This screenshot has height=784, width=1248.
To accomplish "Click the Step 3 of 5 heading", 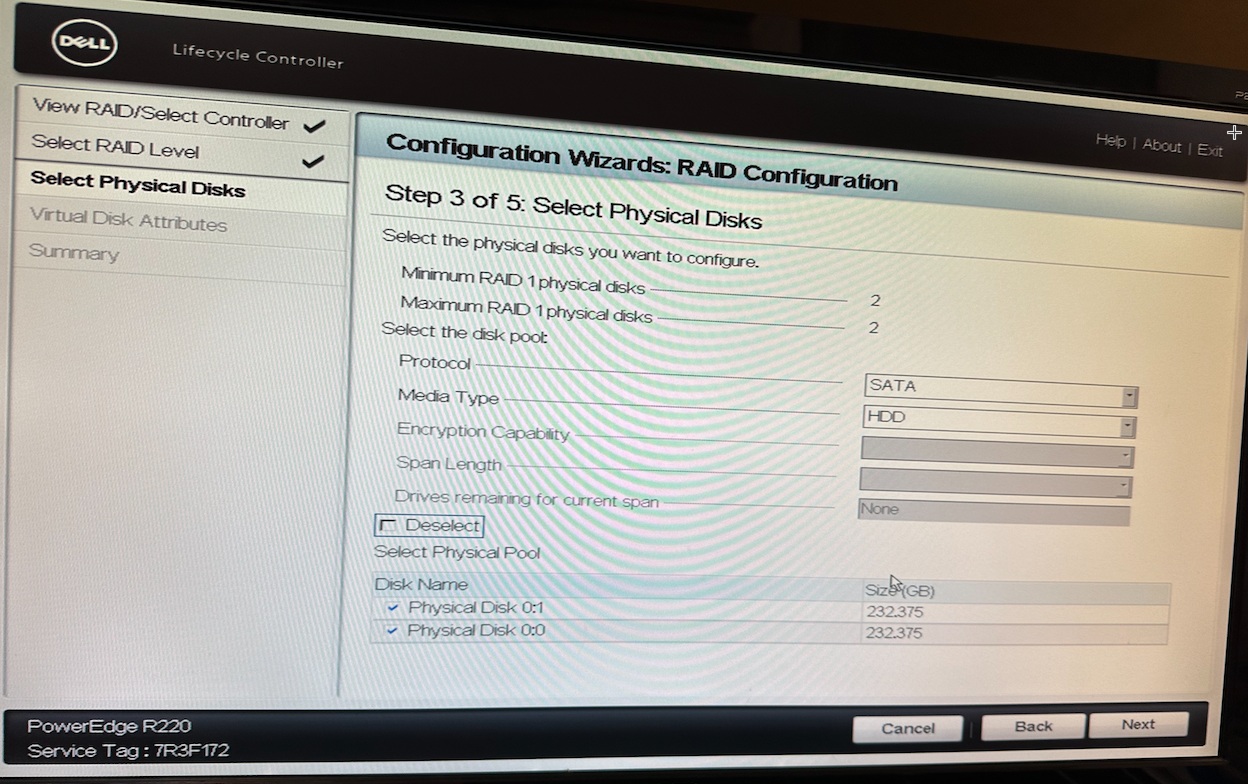I will tap(574, 206).
